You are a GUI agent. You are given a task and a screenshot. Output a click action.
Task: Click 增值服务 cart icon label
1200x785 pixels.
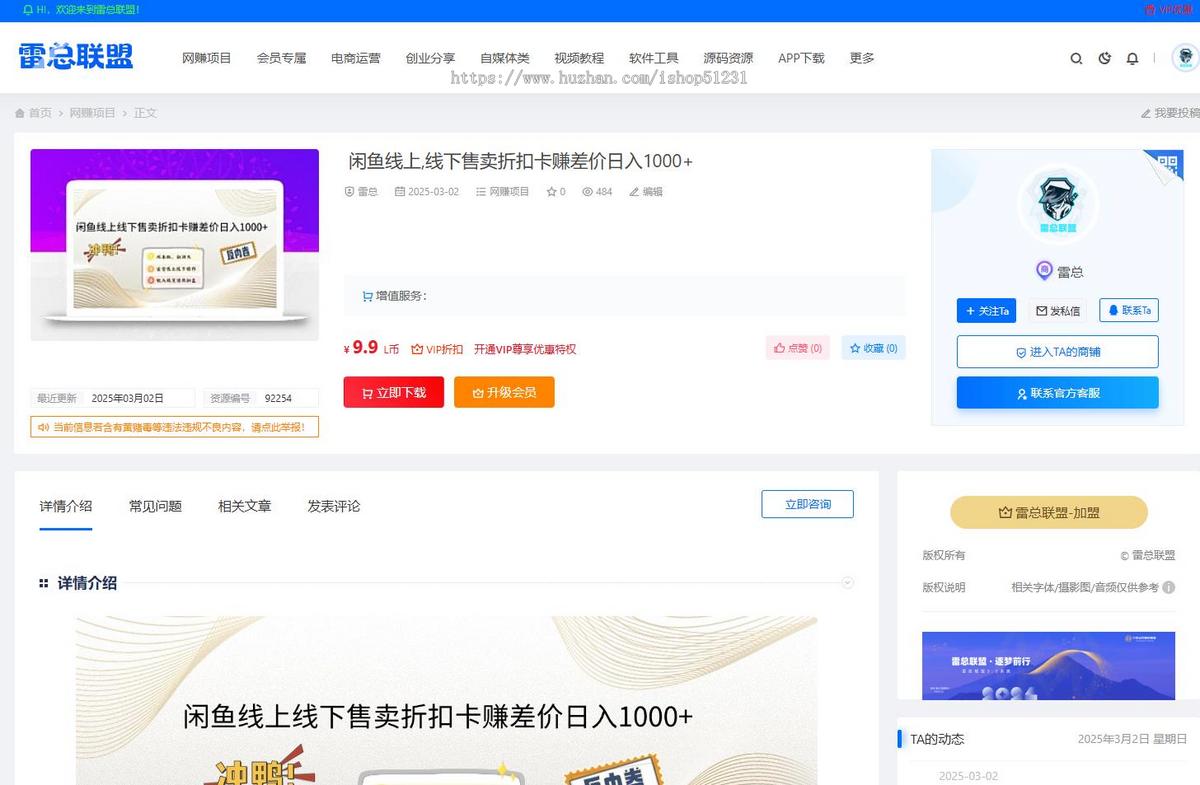pyautogui.click(x=394, y=296)
